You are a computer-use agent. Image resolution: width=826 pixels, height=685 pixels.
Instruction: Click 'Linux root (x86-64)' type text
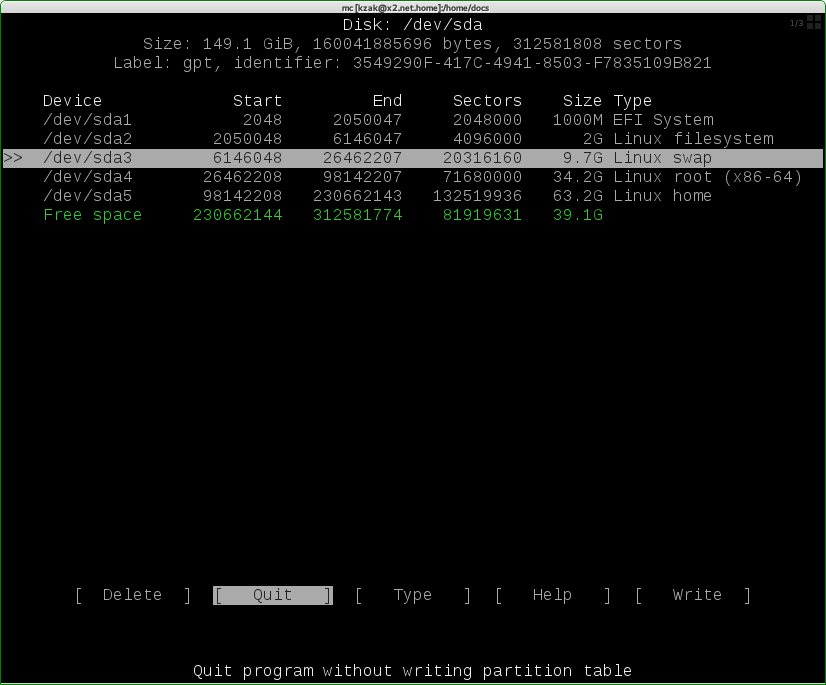tap(707, 177)
